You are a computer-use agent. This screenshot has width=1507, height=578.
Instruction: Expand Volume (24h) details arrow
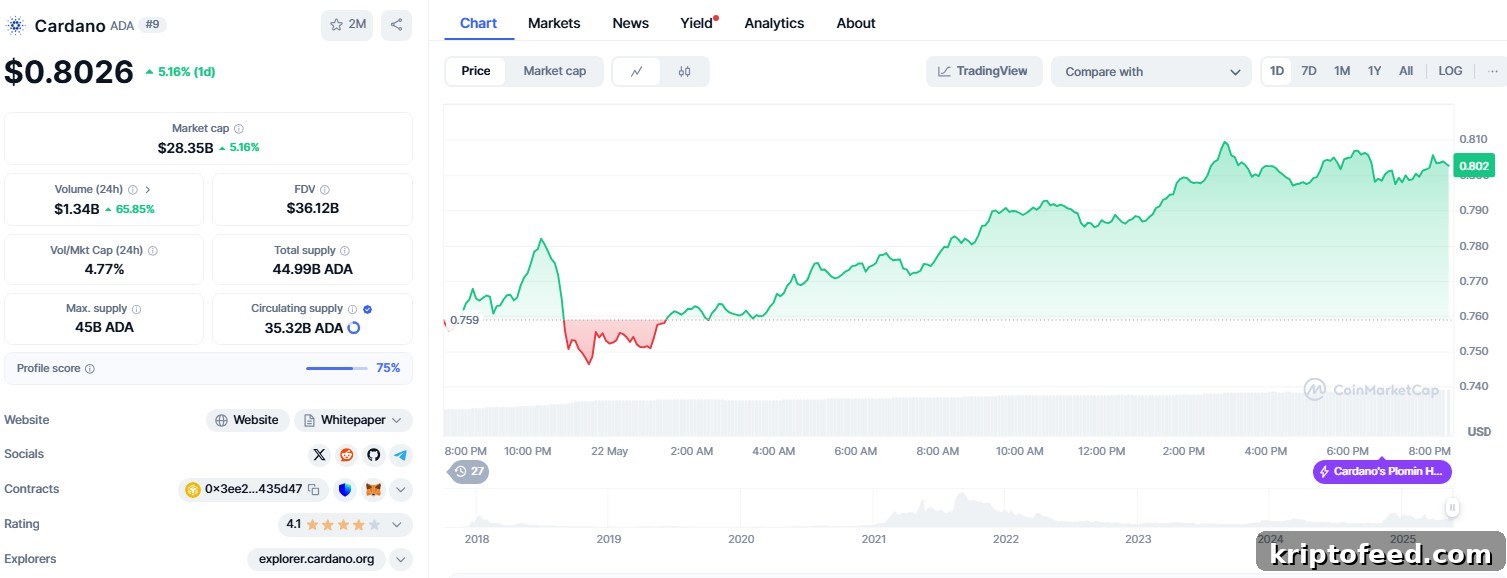(148, 189)
